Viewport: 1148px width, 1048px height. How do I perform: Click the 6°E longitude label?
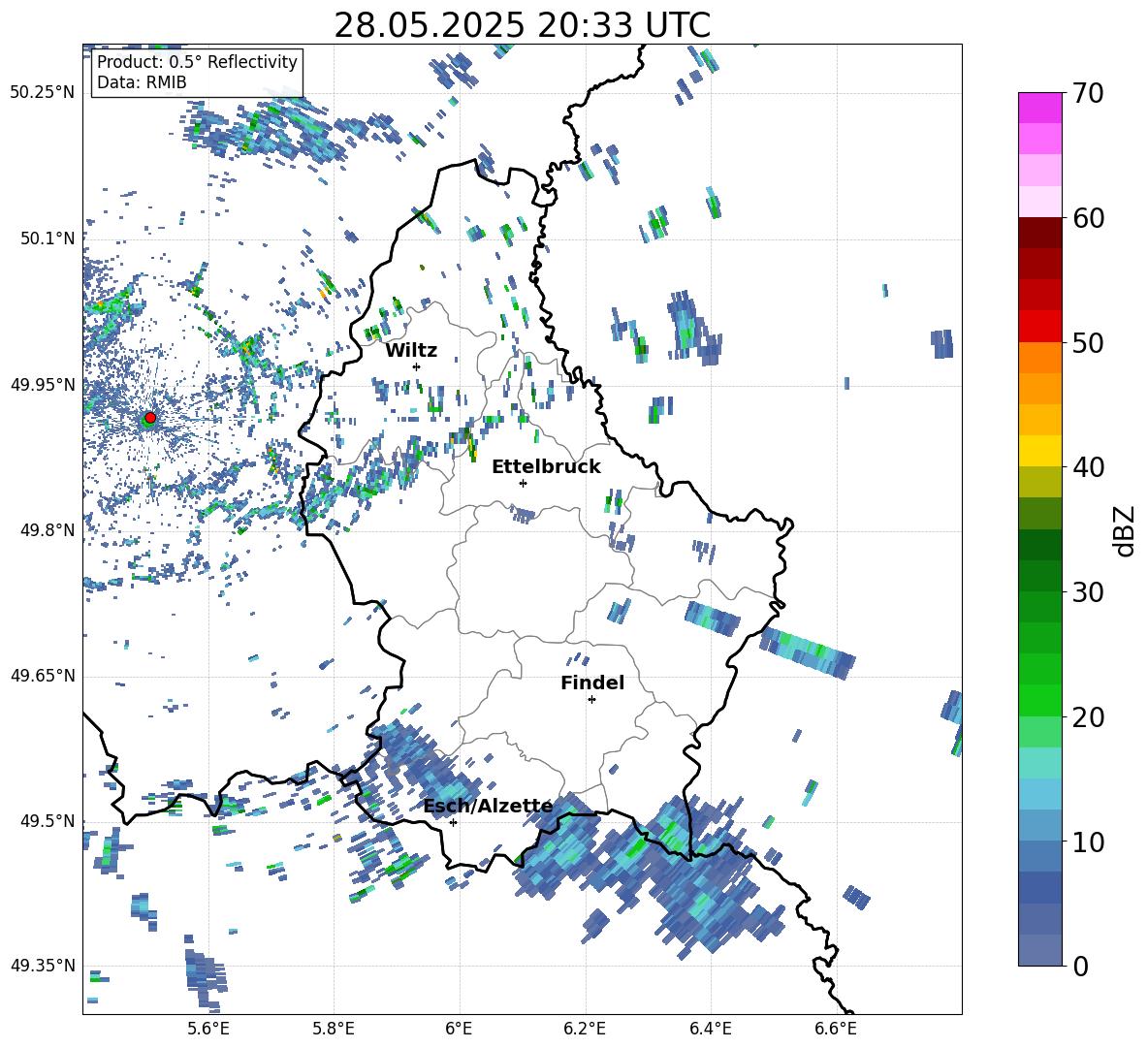pyautogui.click(x=459, y=1029)
